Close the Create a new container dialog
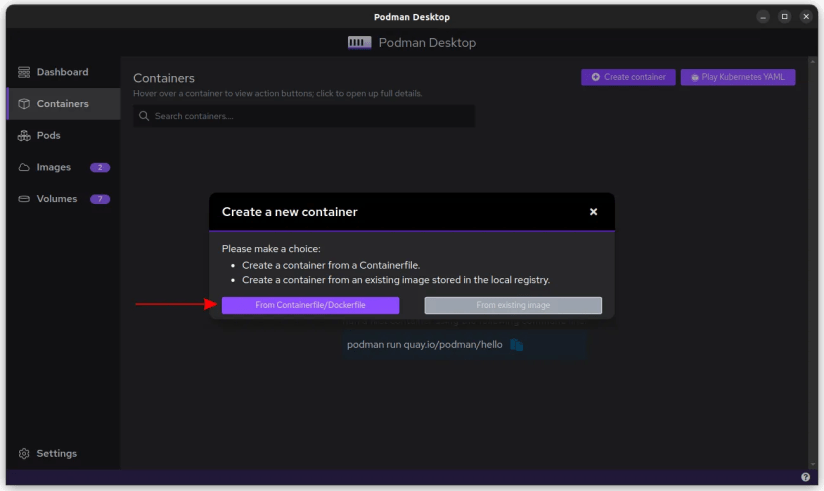This screenshot has height=491, width=824. point(593,212)
